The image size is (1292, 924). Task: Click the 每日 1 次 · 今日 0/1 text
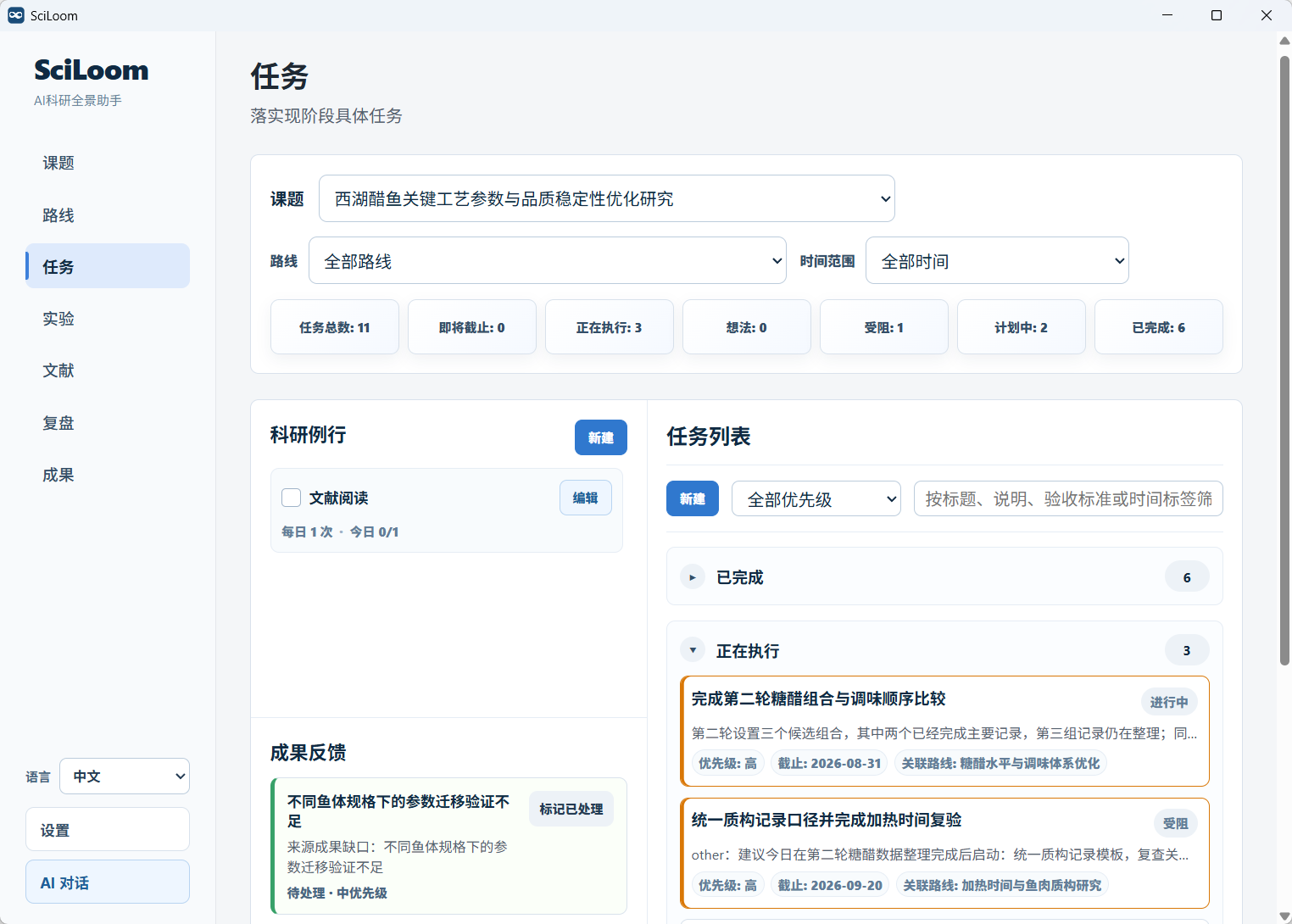340,532
